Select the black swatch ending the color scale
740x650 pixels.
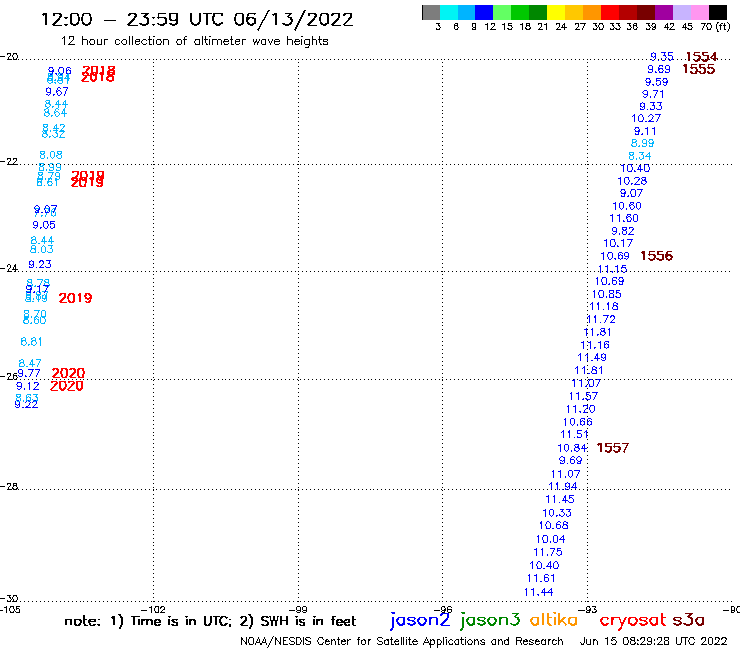tap(718, 12)
